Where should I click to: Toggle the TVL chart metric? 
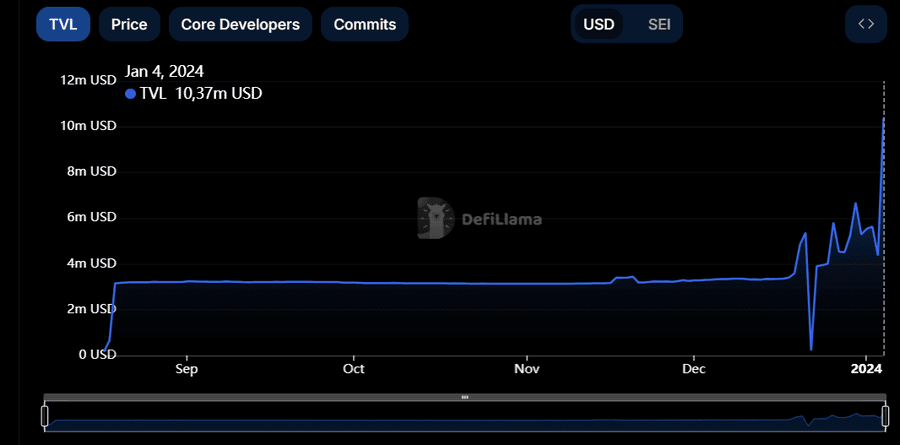[x=63, y=24]
